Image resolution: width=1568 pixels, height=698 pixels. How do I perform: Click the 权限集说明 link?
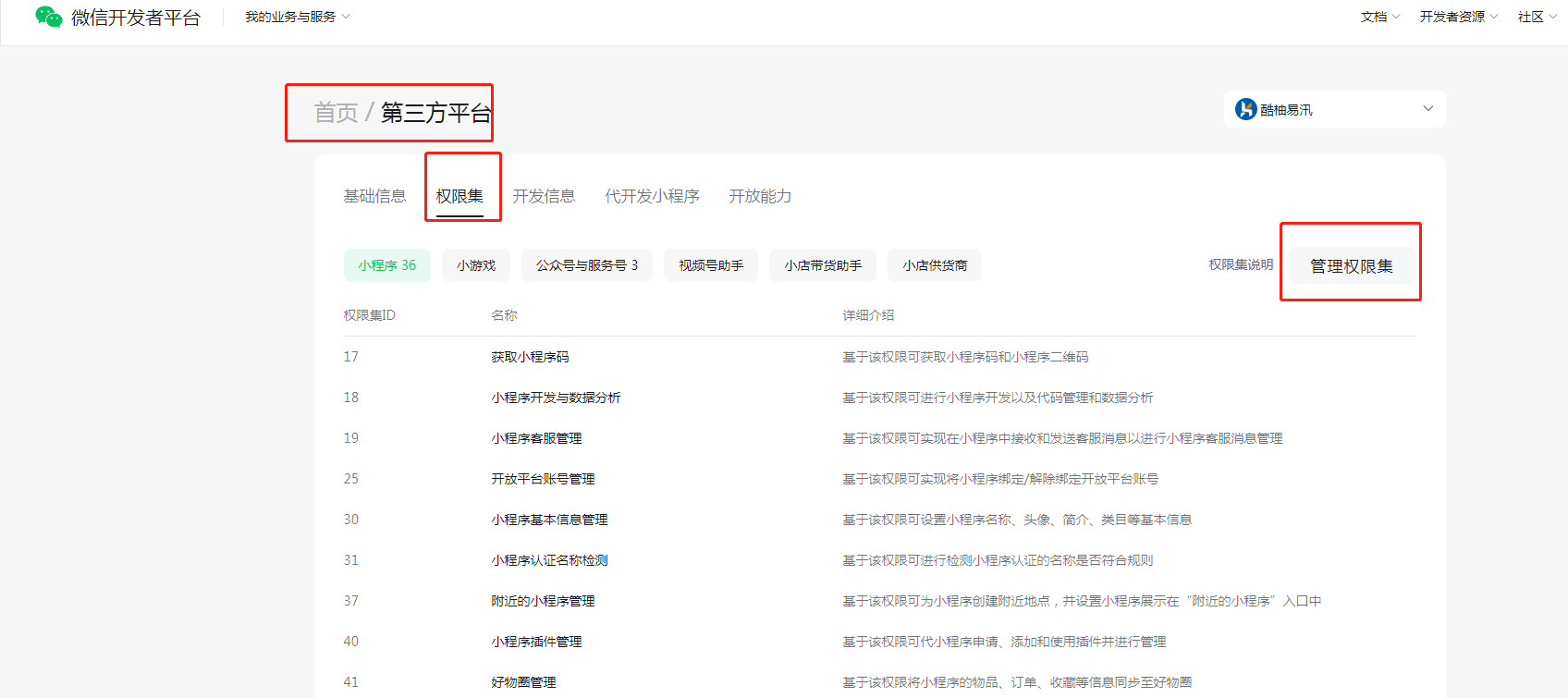(1240, 264)
